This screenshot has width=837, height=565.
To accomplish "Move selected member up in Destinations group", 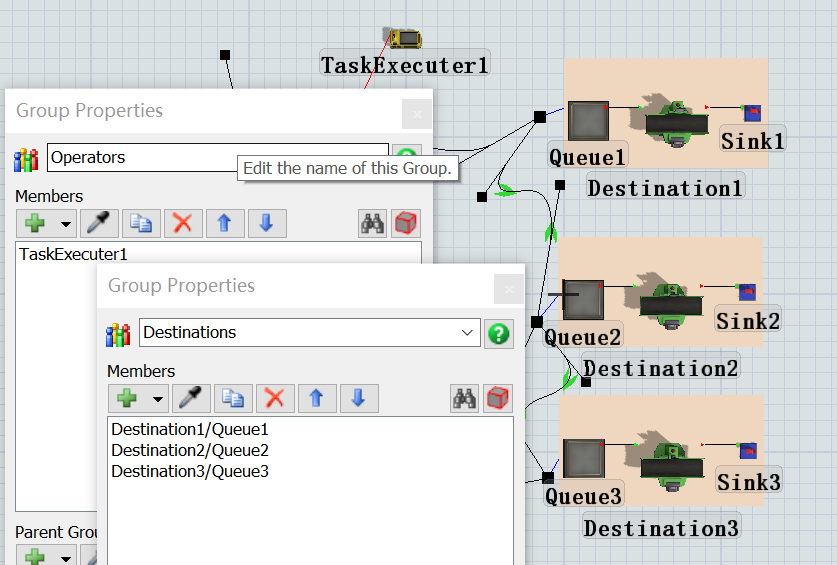I will (x=317, y=398).
